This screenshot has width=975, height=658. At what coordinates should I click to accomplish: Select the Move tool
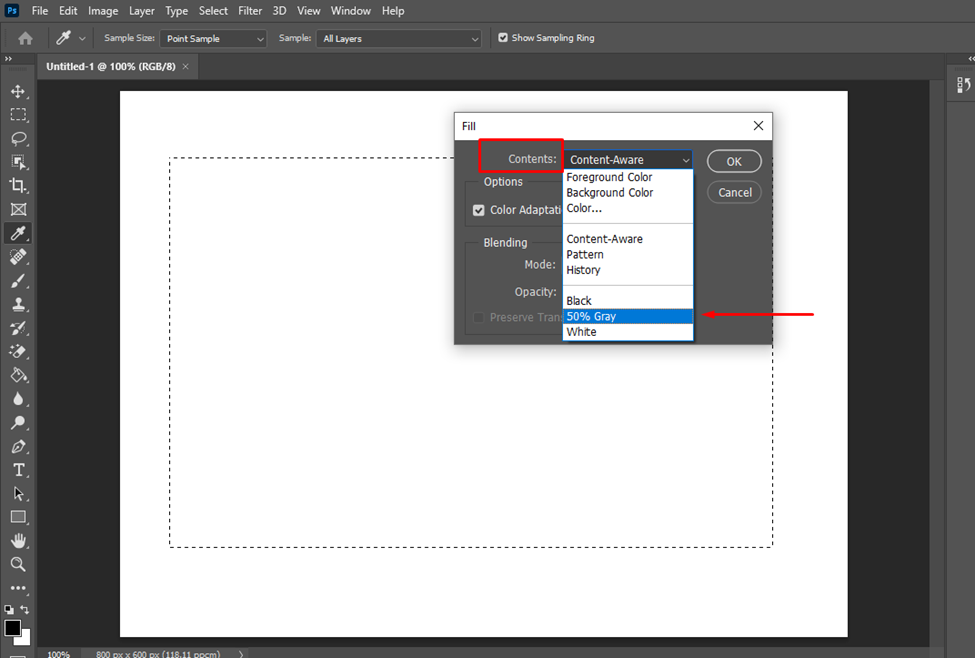18,91
